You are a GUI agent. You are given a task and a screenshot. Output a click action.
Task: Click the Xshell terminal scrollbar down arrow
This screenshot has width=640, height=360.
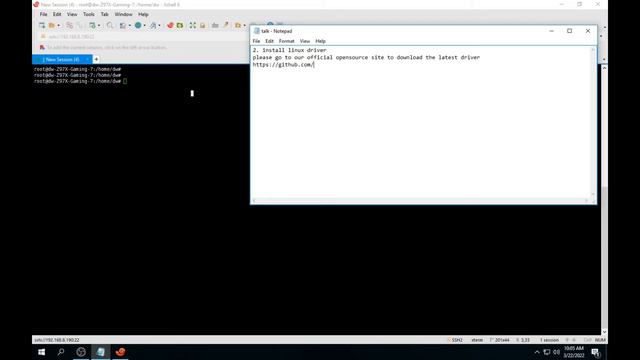(x=604, y=332)
